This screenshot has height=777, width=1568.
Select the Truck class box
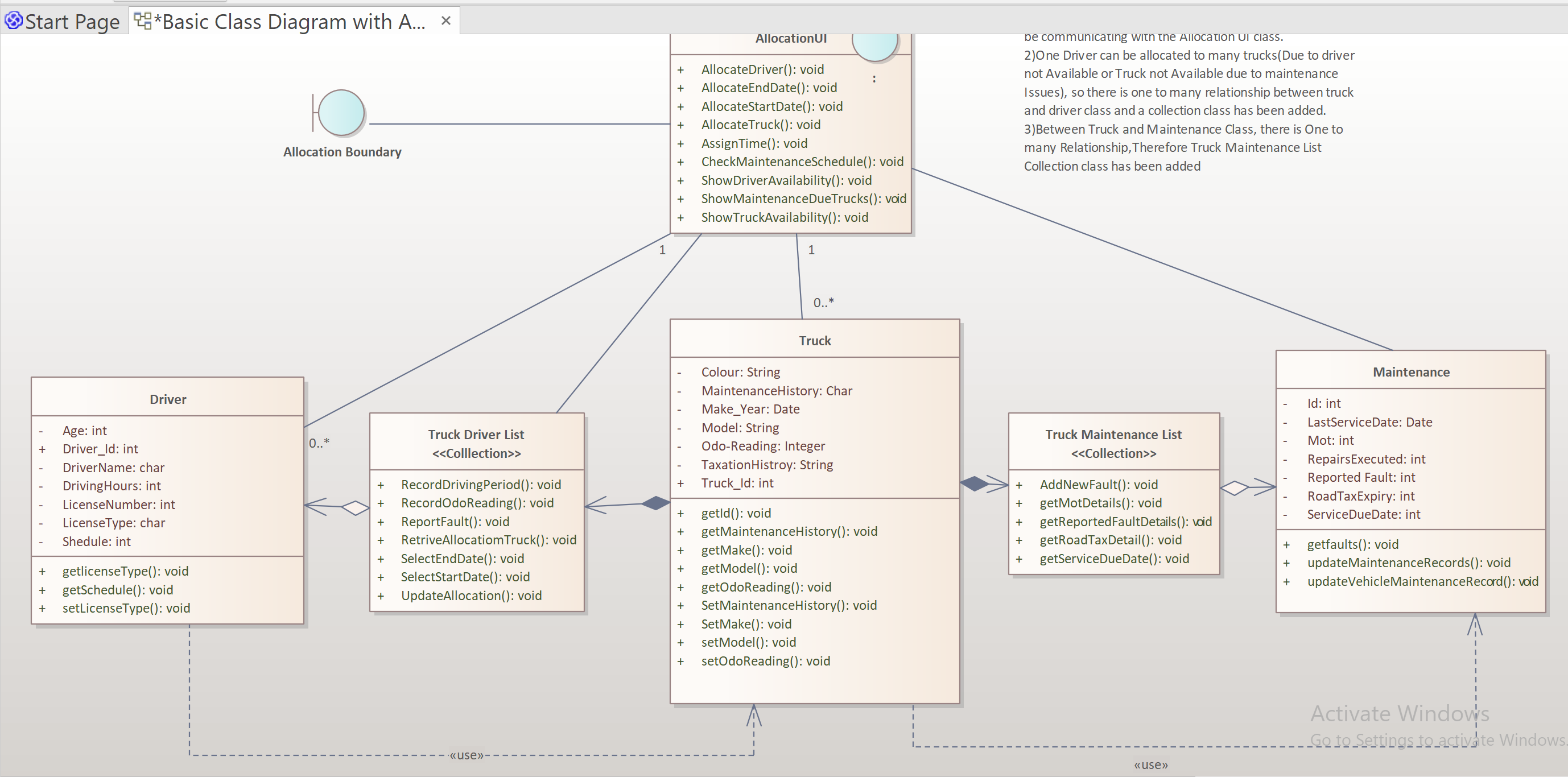[814, 340]
